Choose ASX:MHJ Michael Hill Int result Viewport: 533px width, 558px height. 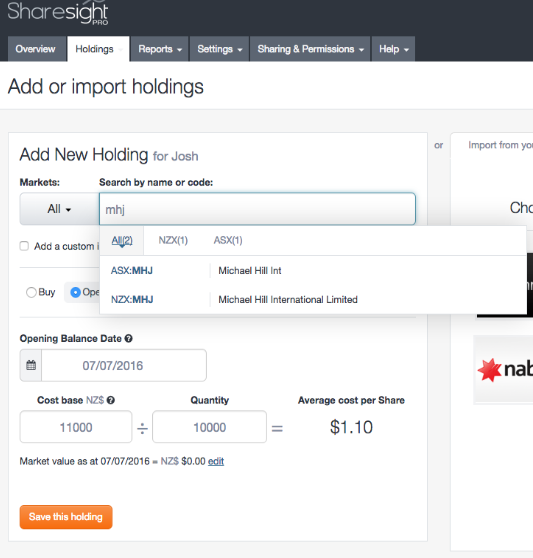(x=313, y=270)
